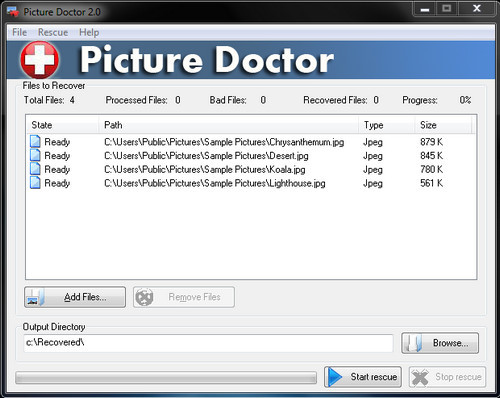
Task: Sort by the Size column header
Action: click(443, 125)
